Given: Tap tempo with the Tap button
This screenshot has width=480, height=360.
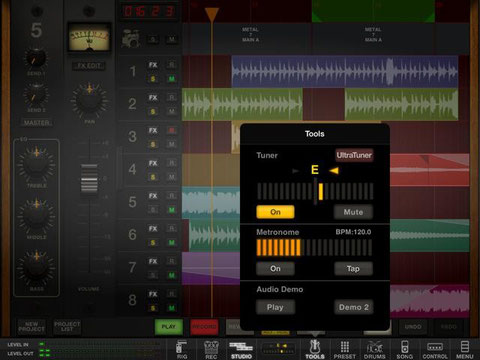Looking at the screenshot, I should coord(353,269).
